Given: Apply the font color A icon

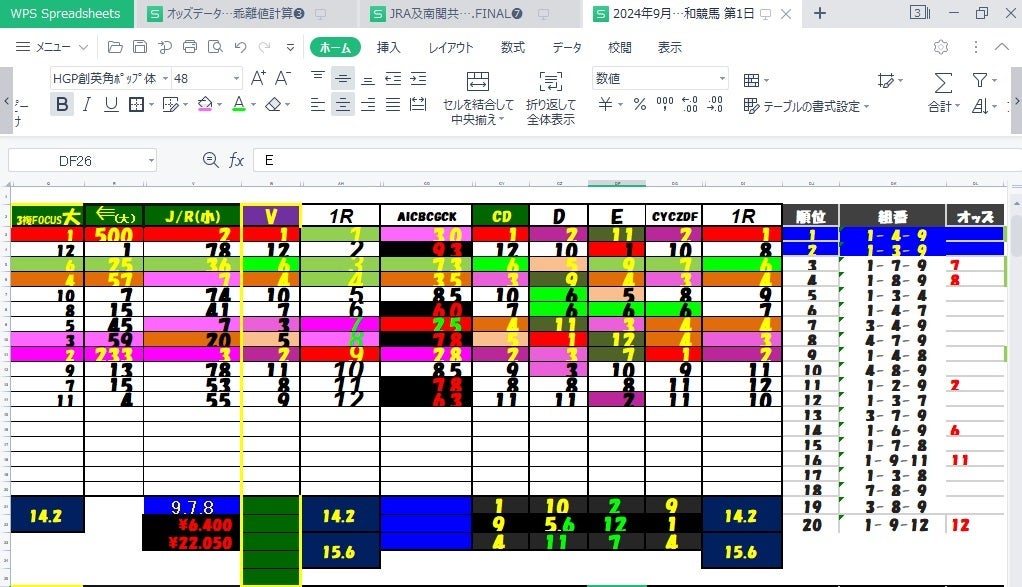Looking at the screenshot, I should 239,104.
